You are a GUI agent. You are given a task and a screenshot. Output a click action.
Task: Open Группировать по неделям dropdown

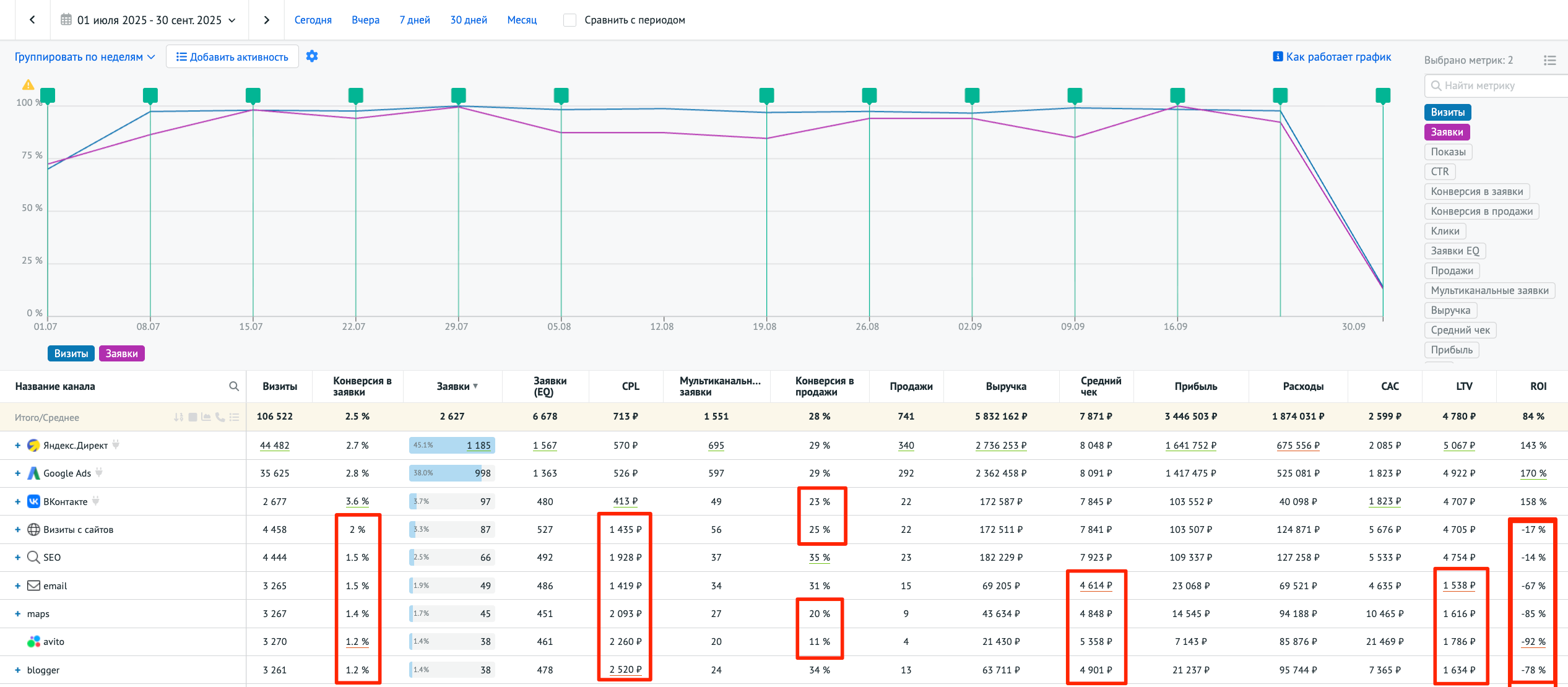click(85, 57)
